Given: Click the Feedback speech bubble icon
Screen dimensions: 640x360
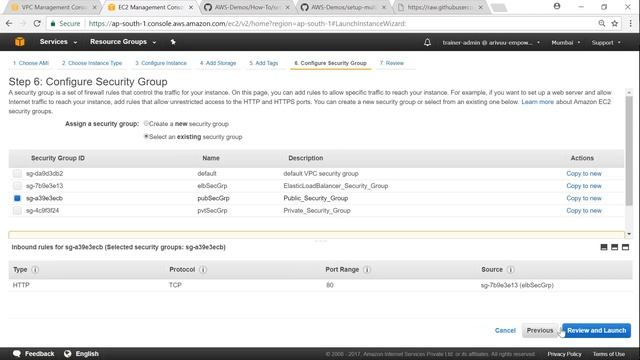Looking at the screenshot, I should pos(17,354).
